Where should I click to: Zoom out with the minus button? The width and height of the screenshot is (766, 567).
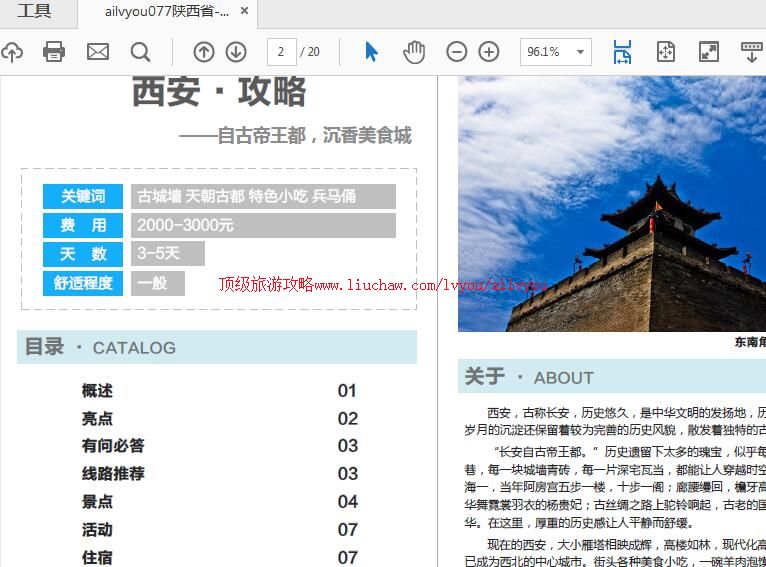click(456, 52)
